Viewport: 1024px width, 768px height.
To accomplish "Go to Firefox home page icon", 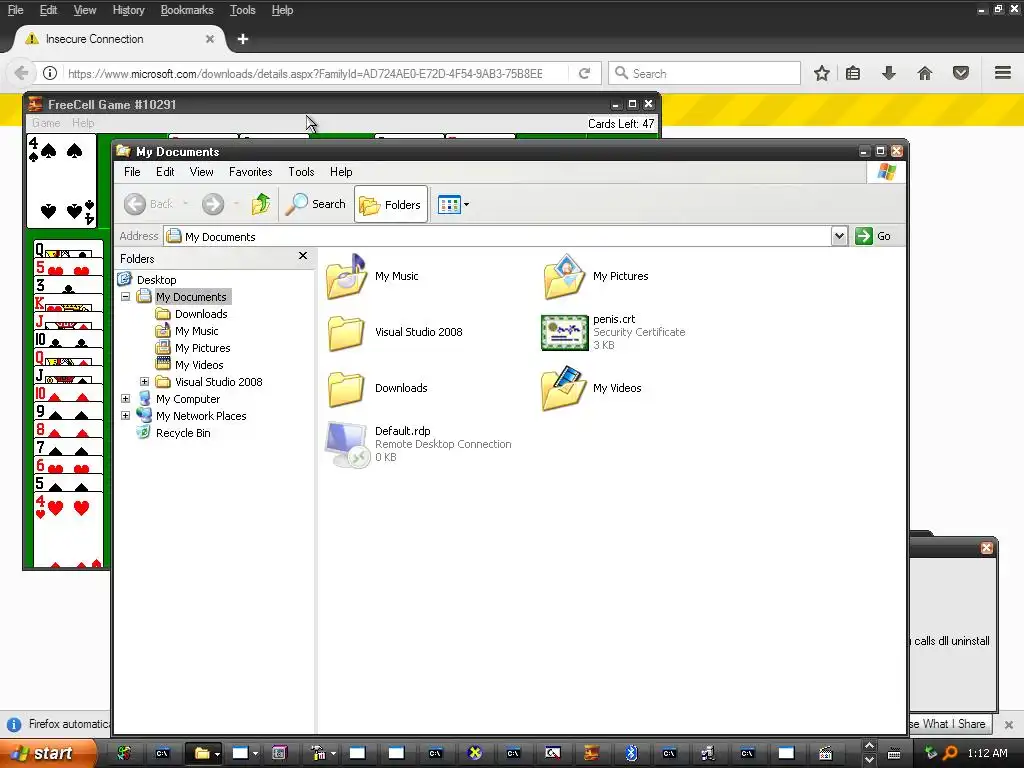I will 925,73.
